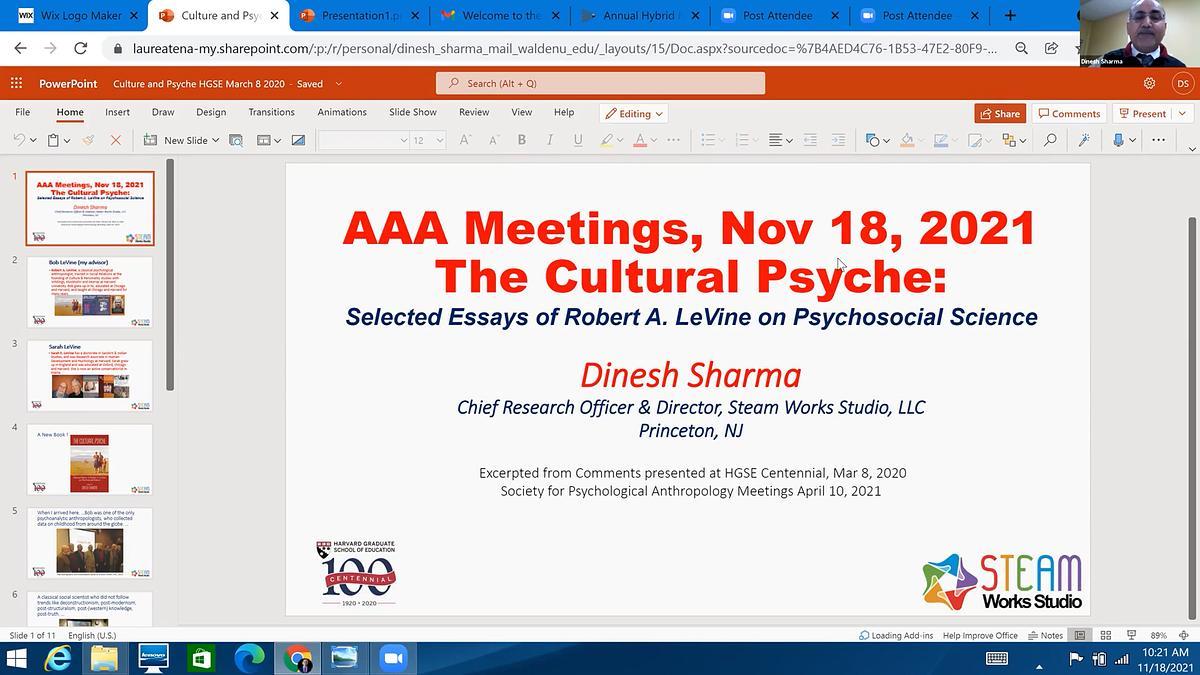Pick the font color red A
The width and height of the screenshot is (1200, 675).
tap(639, 141)
